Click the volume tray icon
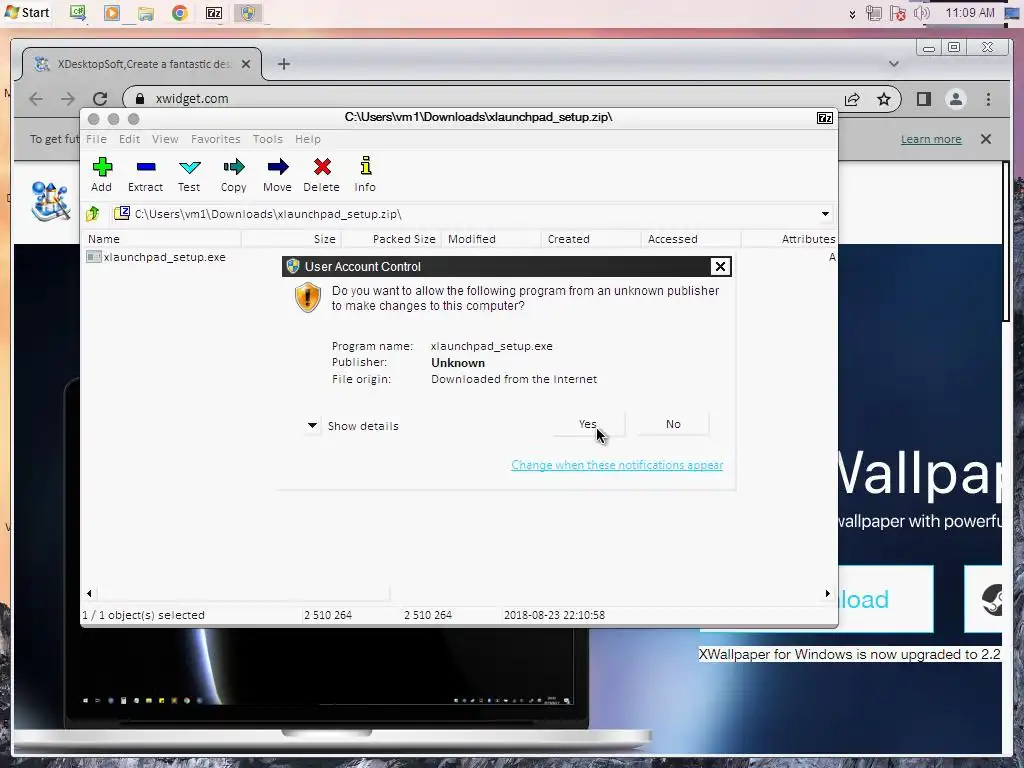The width and height of the screenshot is (1024, 768). click(x=921, y=13)
